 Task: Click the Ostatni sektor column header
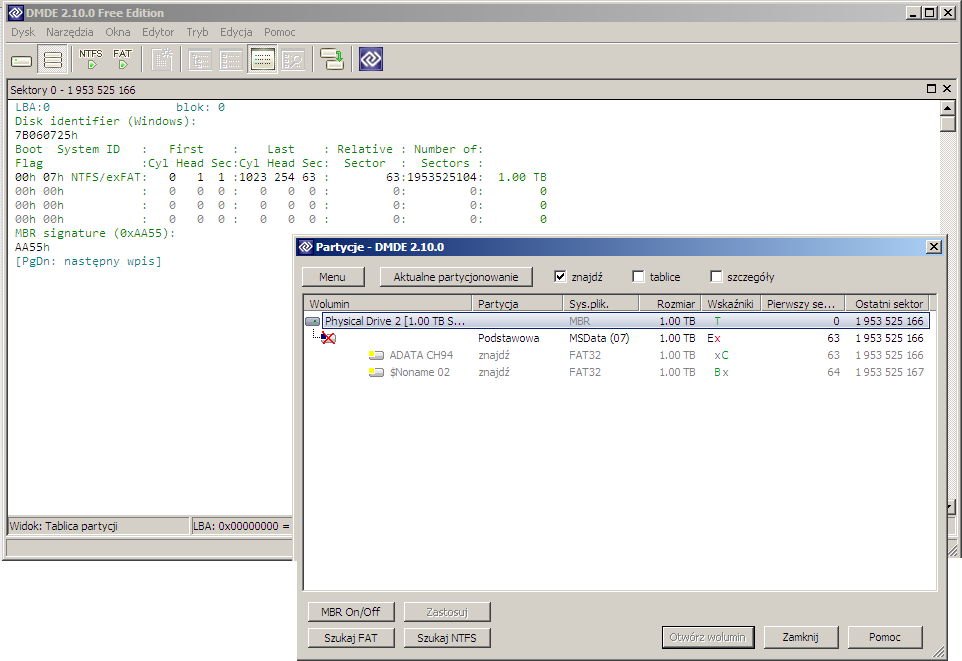tap(888, 303)
